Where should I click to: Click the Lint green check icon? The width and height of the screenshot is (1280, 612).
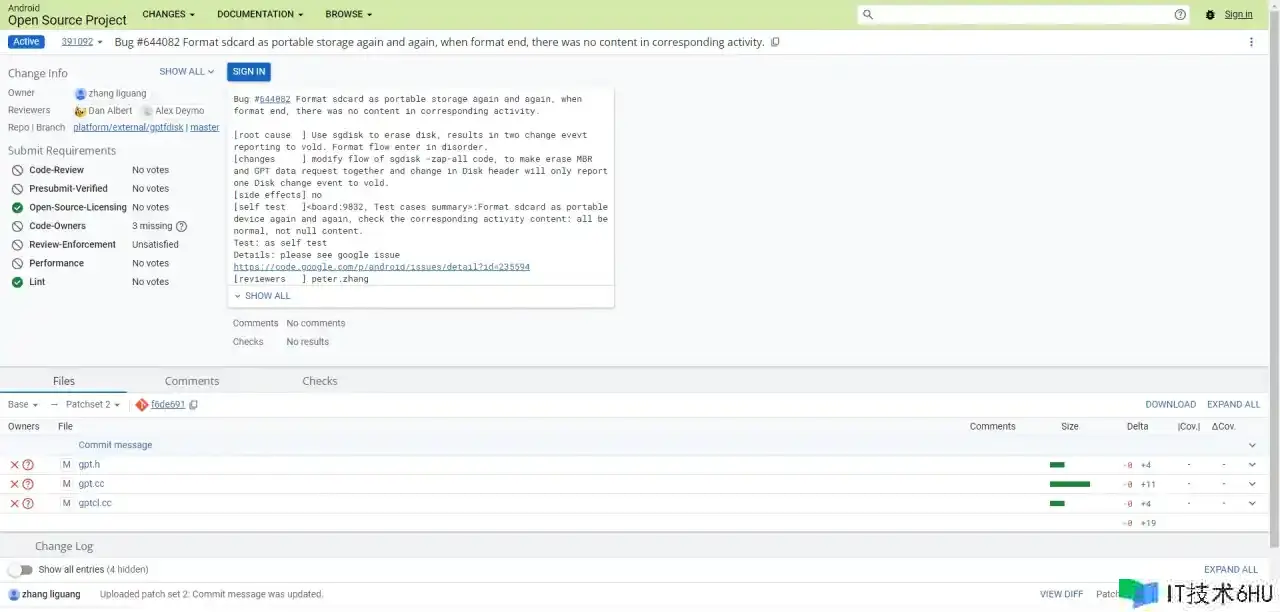point(17,282)
